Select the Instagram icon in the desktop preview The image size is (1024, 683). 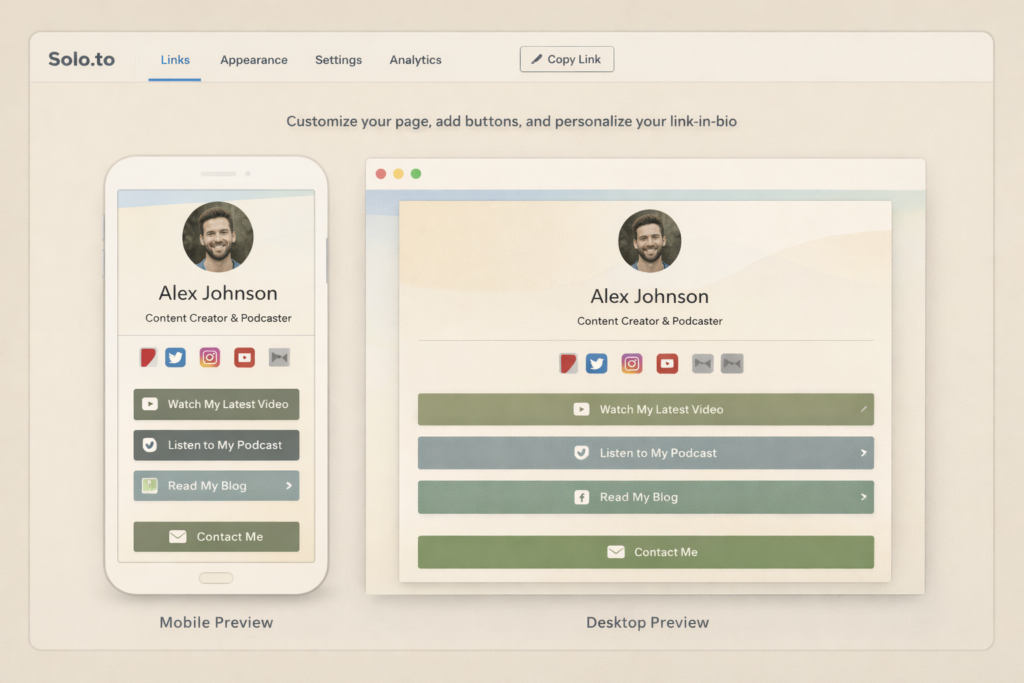click(631, 363)
